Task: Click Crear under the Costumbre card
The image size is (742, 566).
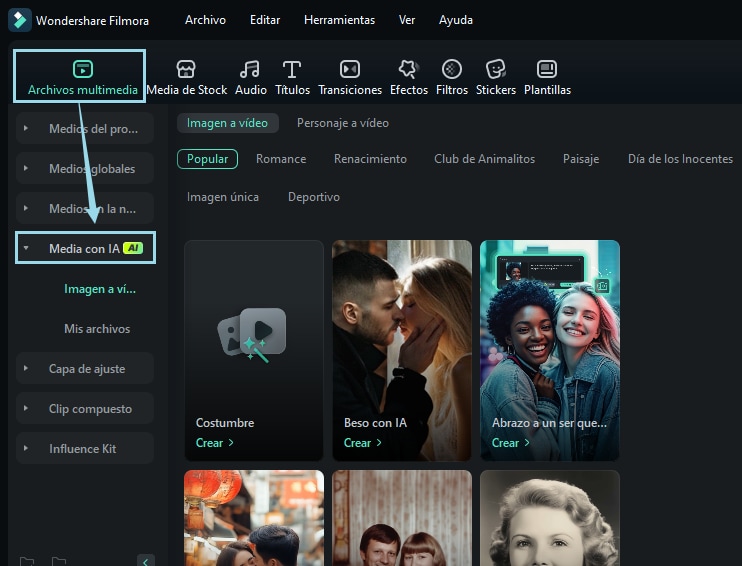Action: [x=214, y=443]
